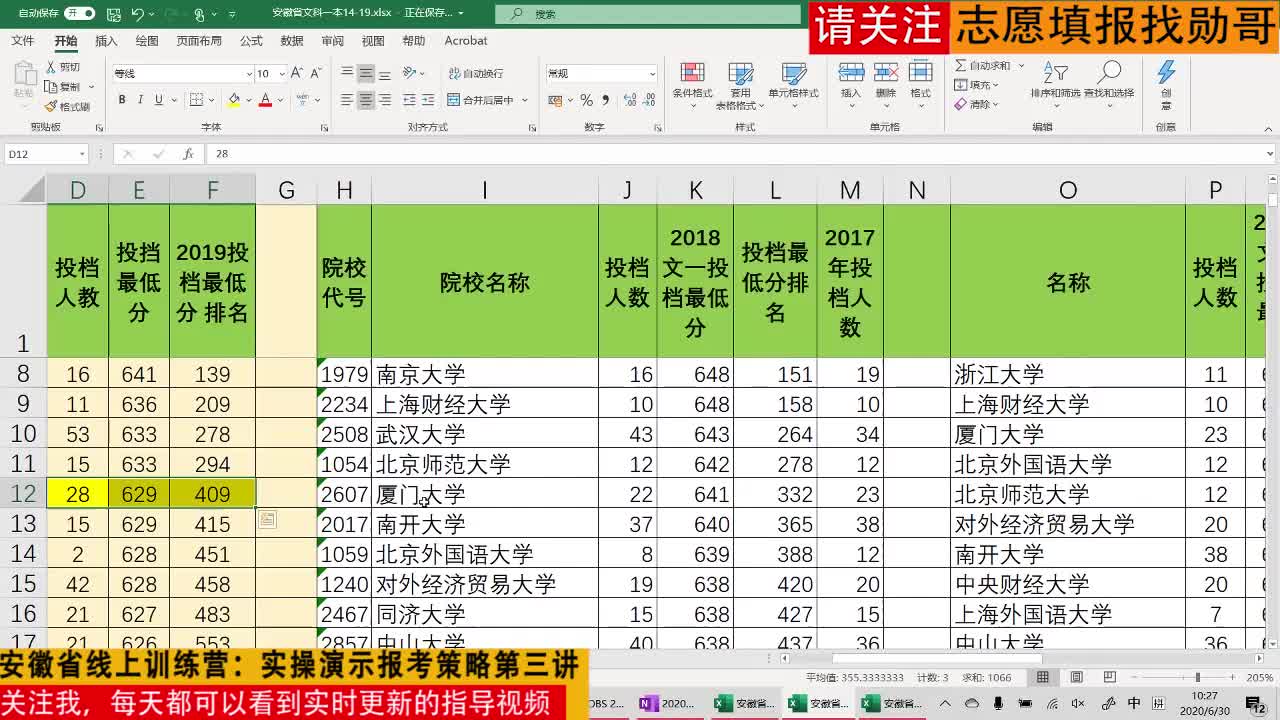This screenshot has width=1280, height=720.
Task: Click the Comma Style icon
Action: pyautogui.click(x=604, y=100)
